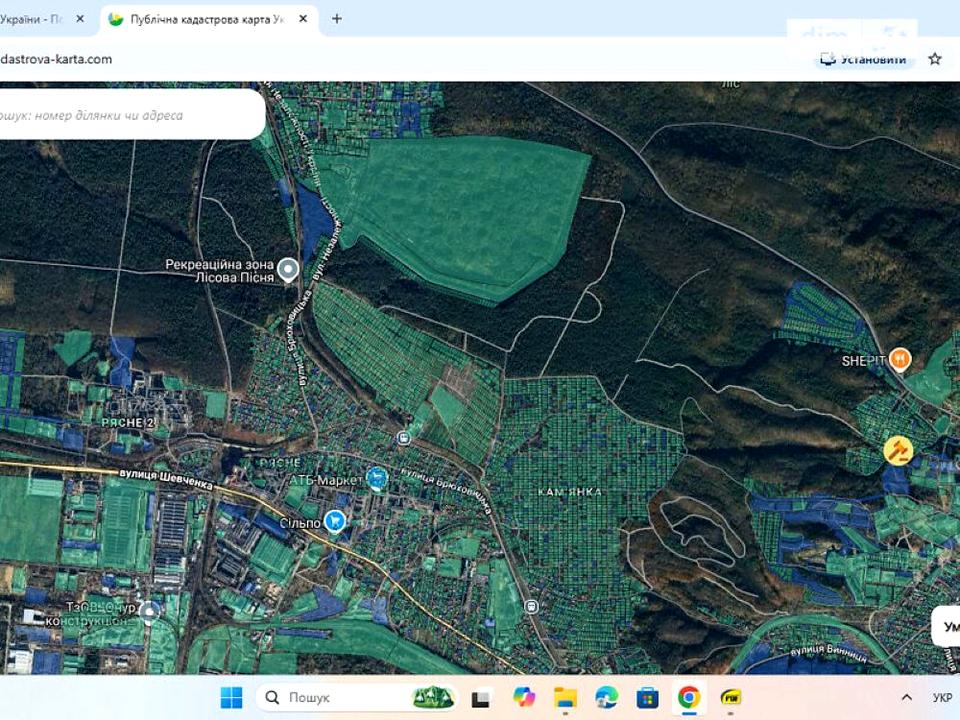Click the yellow hammer marker on the map

tap(897, 450)
